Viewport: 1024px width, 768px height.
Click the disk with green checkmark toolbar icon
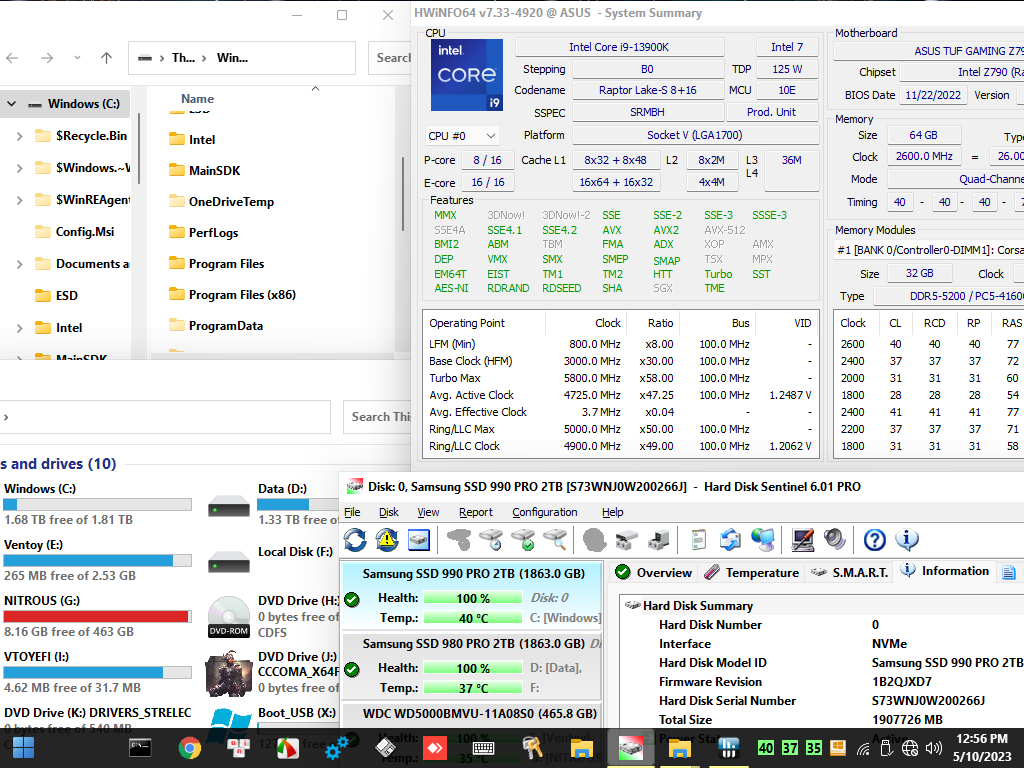click(x=523, y=540)
